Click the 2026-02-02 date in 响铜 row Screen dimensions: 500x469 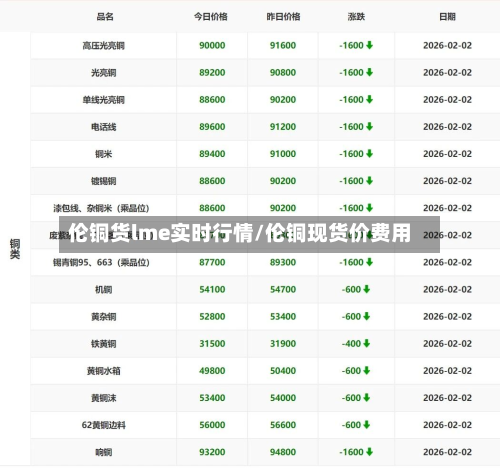448,452
